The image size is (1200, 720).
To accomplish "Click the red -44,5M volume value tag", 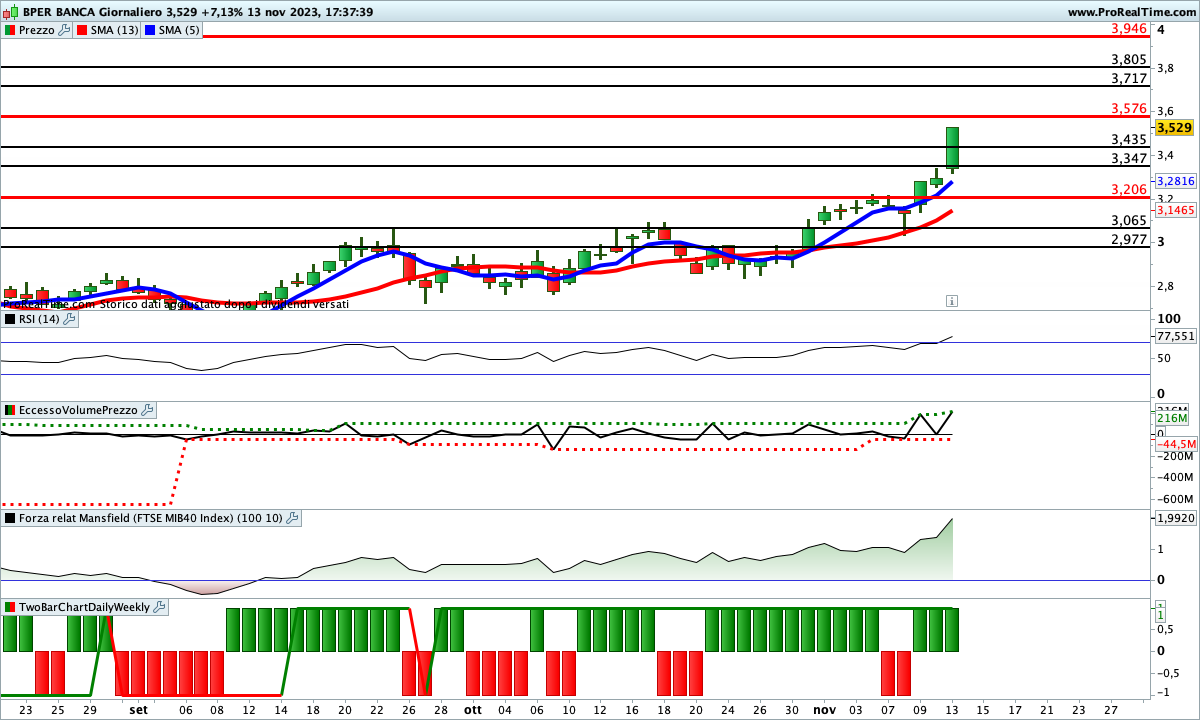I will click(x=1176, y=444).
